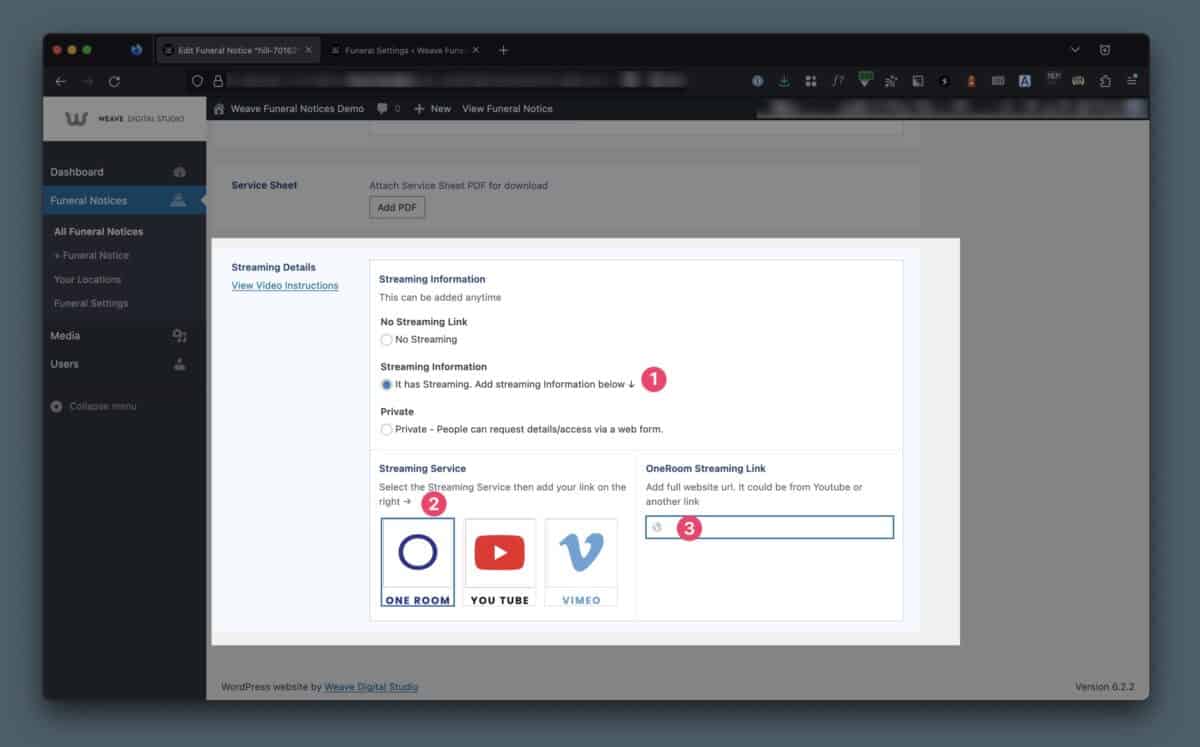
Task: Click the Users icon in the sidebar
Action: (x=179, y=364)
